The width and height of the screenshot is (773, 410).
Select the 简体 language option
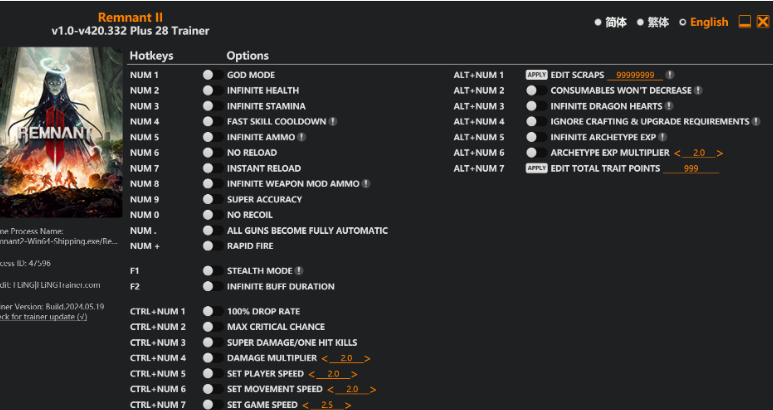pos(609,22)
